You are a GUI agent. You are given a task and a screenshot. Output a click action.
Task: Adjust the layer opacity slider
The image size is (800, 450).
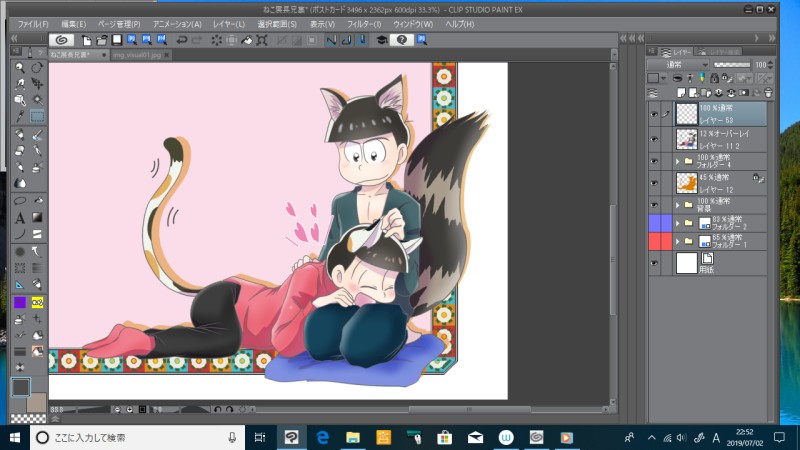tap(732, 65)
